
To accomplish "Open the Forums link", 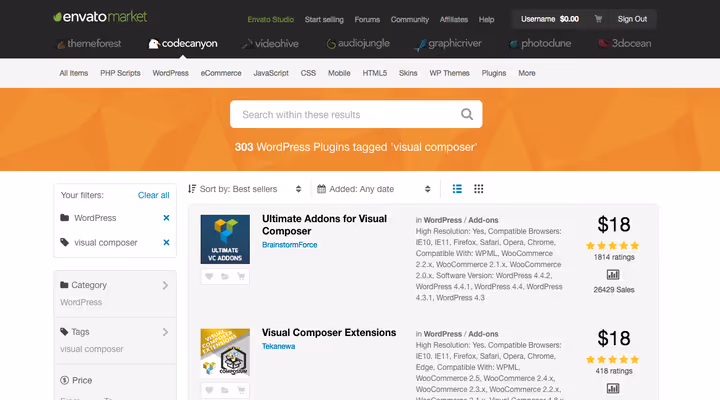I will coord(367,19).
